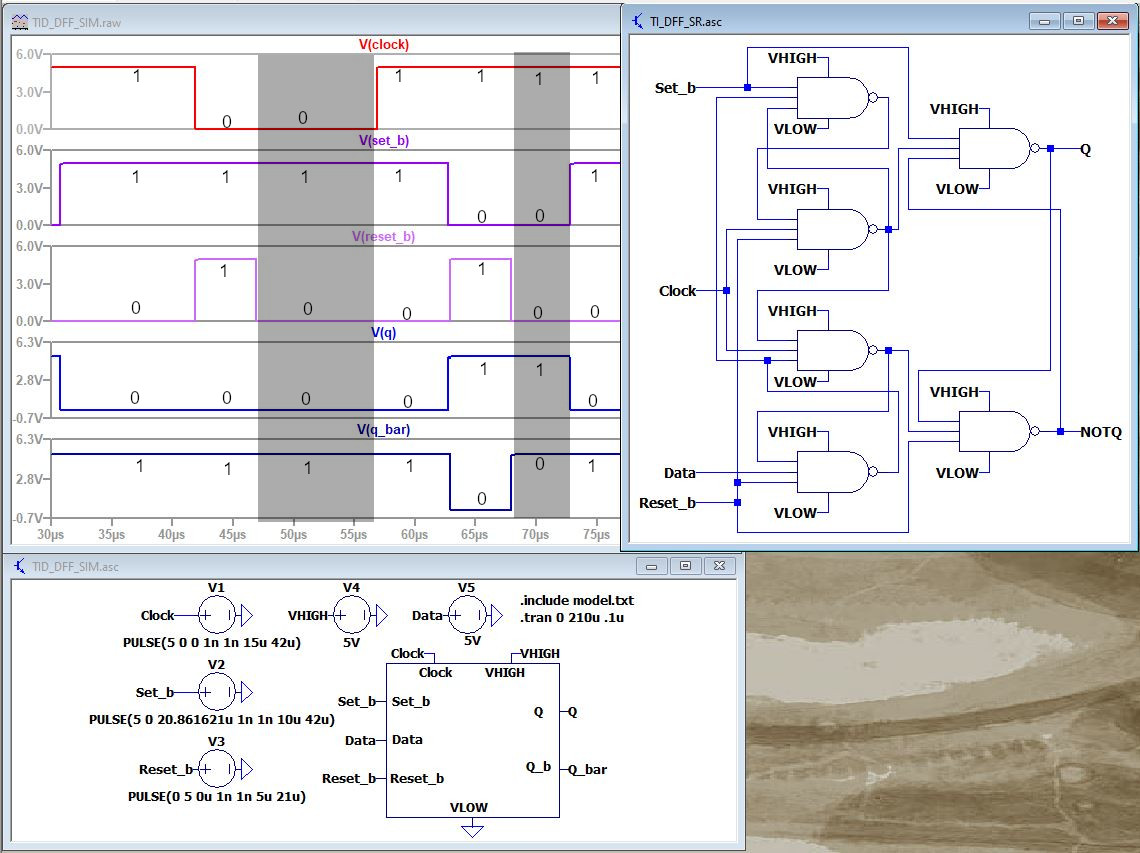The width and height of the screenshot is (1140, 853).
Task: Minimize the TID_DFF_SIM.asc schematic window
Action: point(652,566)
